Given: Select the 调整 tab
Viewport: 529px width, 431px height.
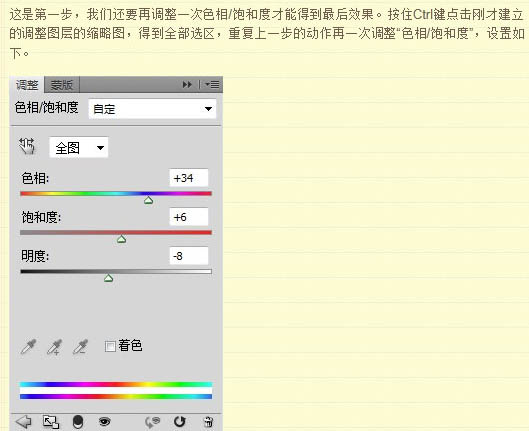Looking at the screenshot, I should (x=27, y=85).
